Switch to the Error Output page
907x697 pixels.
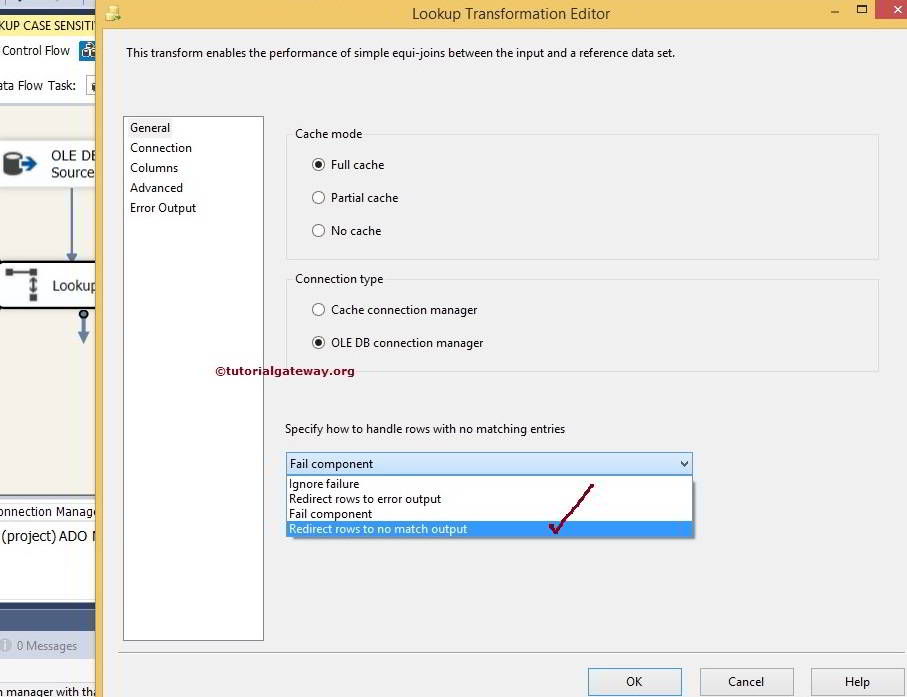click(x=162, y=208)
